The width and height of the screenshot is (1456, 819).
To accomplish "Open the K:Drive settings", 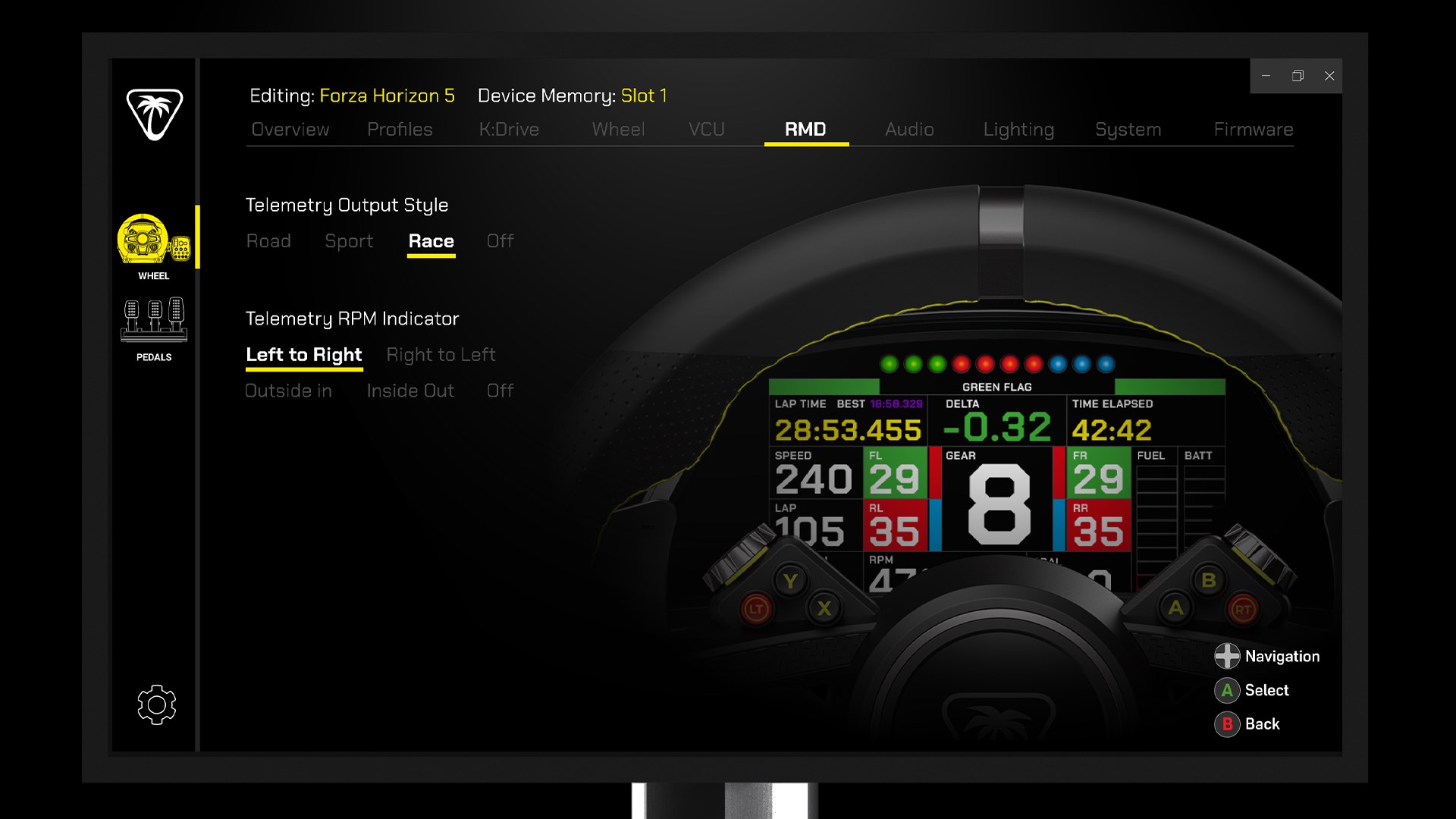I will click(509, 130).
